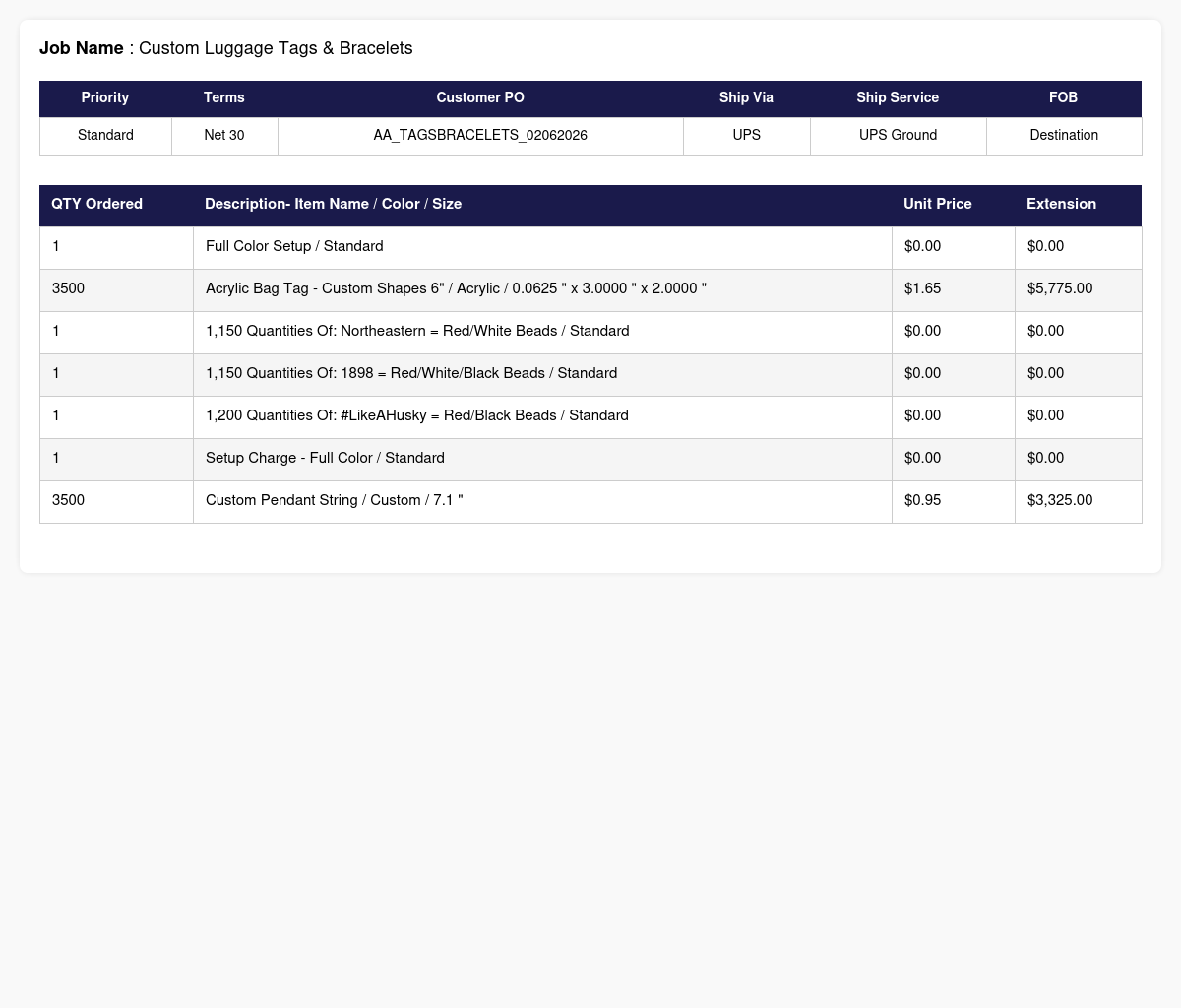Click quantity 1 in Full Color Setup row
Screen dimensions: 1181x1008
[x=56, y=246]
